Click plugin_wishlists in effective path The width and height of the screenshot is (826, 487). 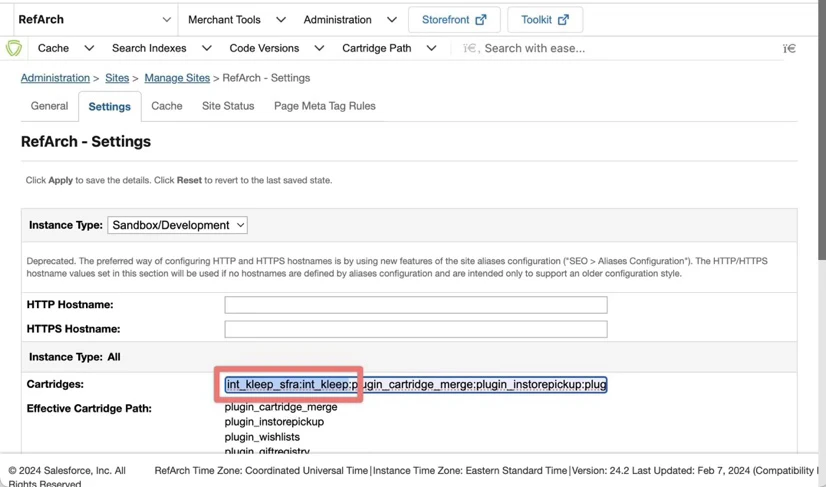coord(262,437)
